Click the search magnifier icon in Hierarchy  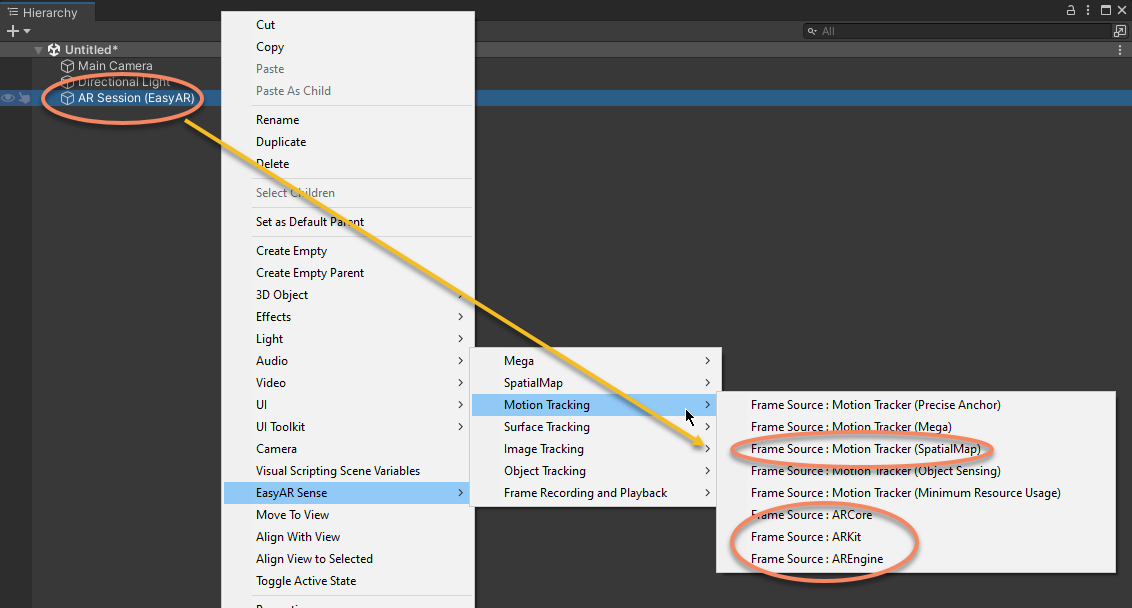(813, 31)
